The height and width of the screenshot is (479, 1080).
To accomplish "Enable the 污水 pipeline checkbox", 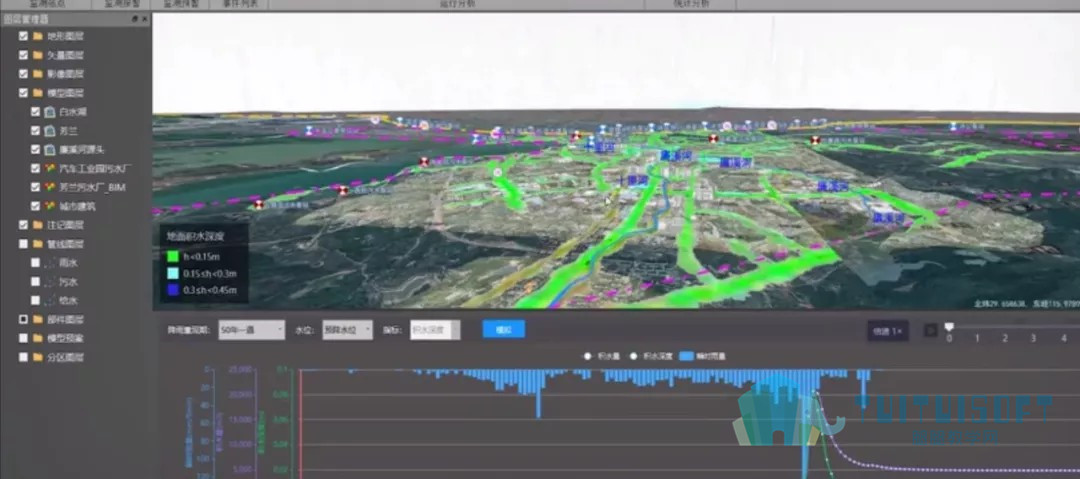I will tap(35, 282).
